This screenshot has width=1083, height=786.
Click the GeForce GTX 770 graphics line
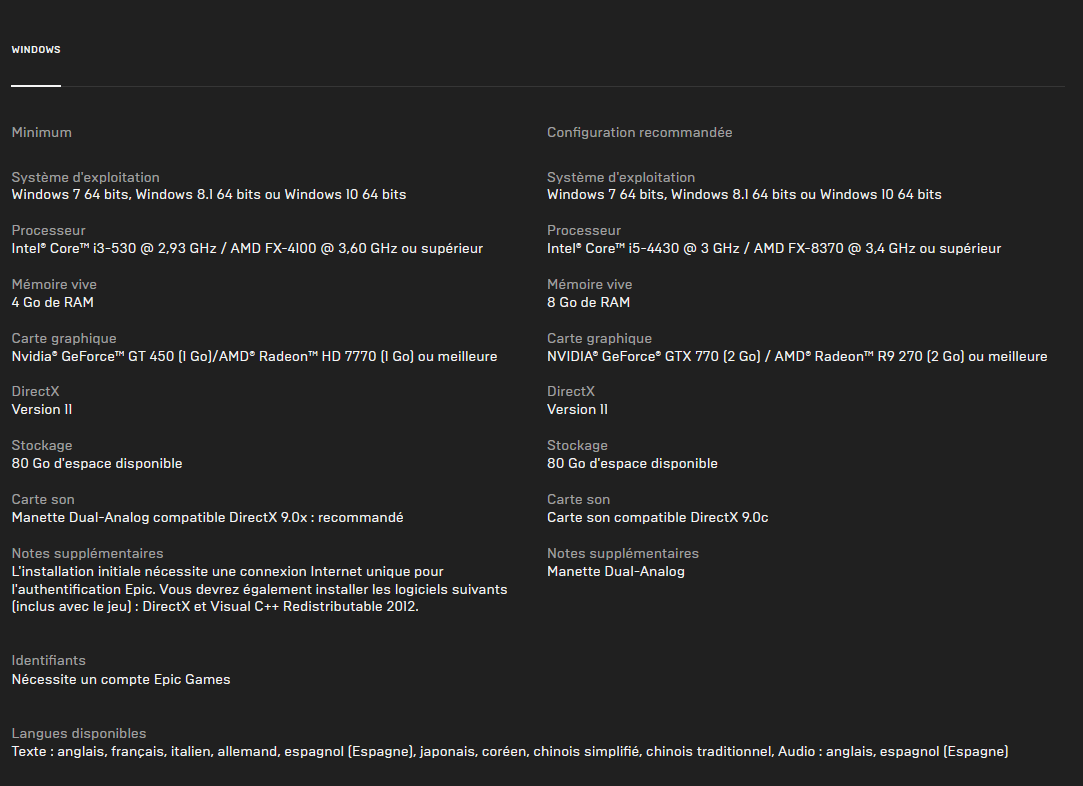coord(797,356)
